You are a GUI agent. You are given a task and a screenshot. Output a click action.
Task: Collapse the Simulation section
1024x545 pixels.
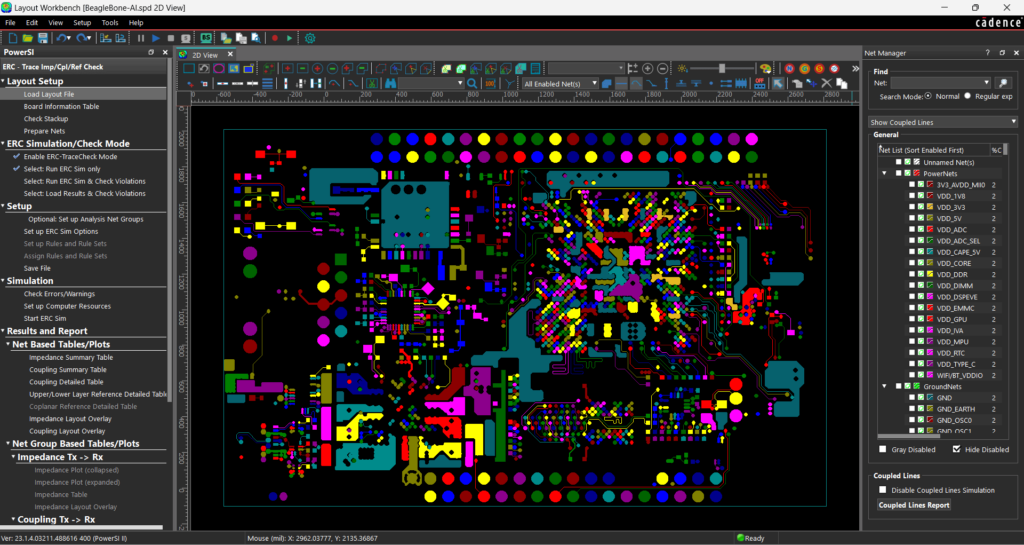[x=3, y=281]
